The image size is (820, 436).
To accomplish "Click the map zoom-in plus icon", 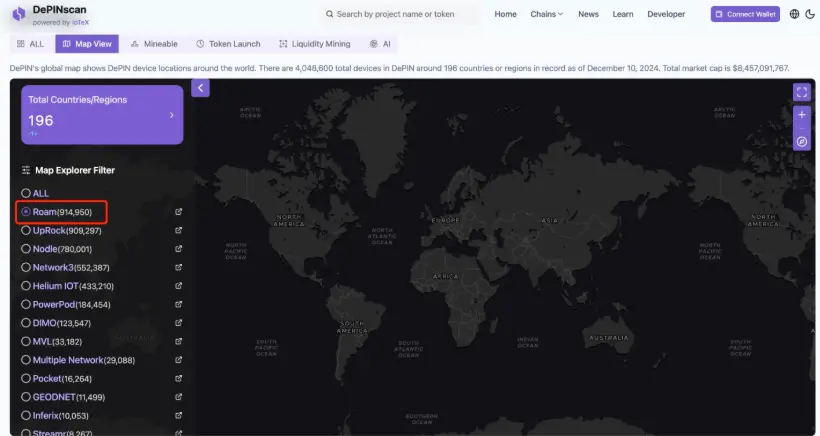I will (x=801, y=116).
